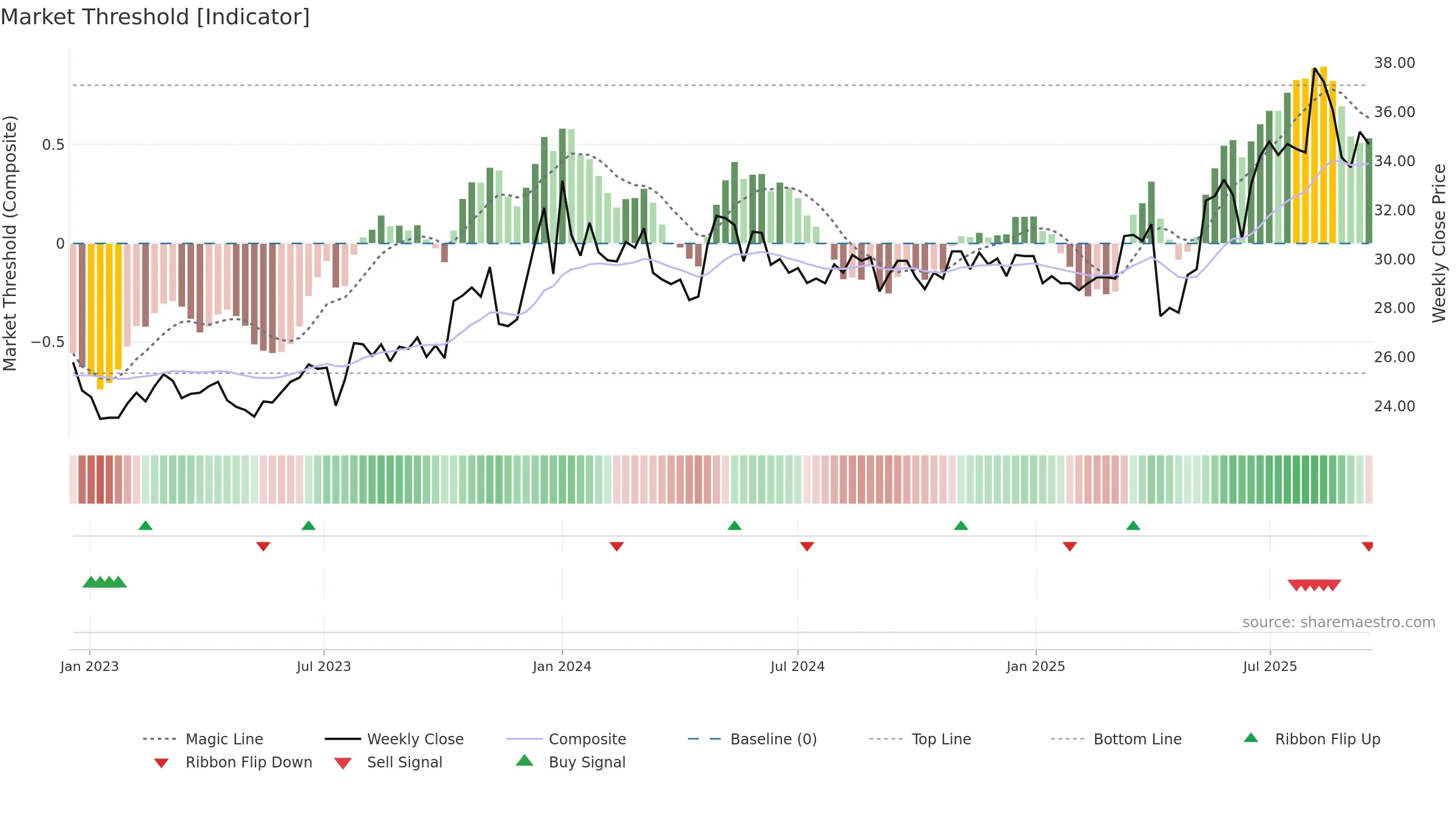Click the ribbon flip up triangle just before Jul 2023
Screen dimensions: 1456x819
[x=309, y=525]
